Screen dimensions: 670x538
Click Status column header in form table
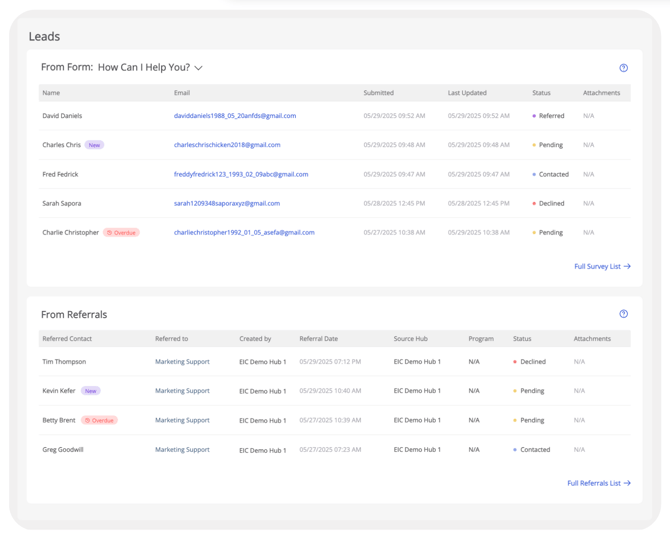pyautogui.click(x=541, y=93)
